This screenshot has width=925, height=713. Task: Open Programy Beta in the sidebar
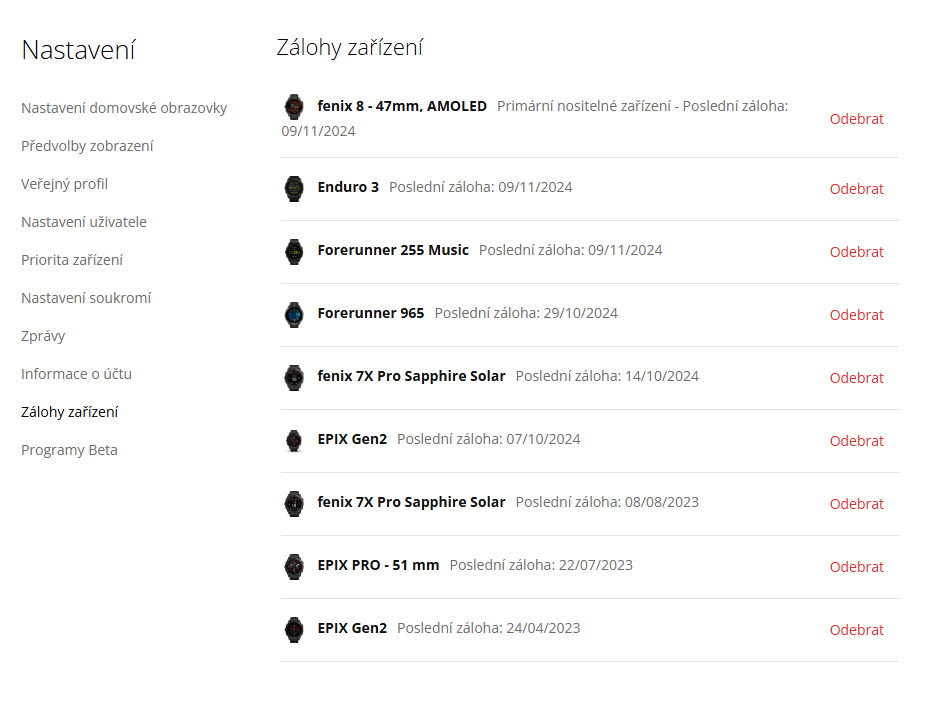(70, 450)
